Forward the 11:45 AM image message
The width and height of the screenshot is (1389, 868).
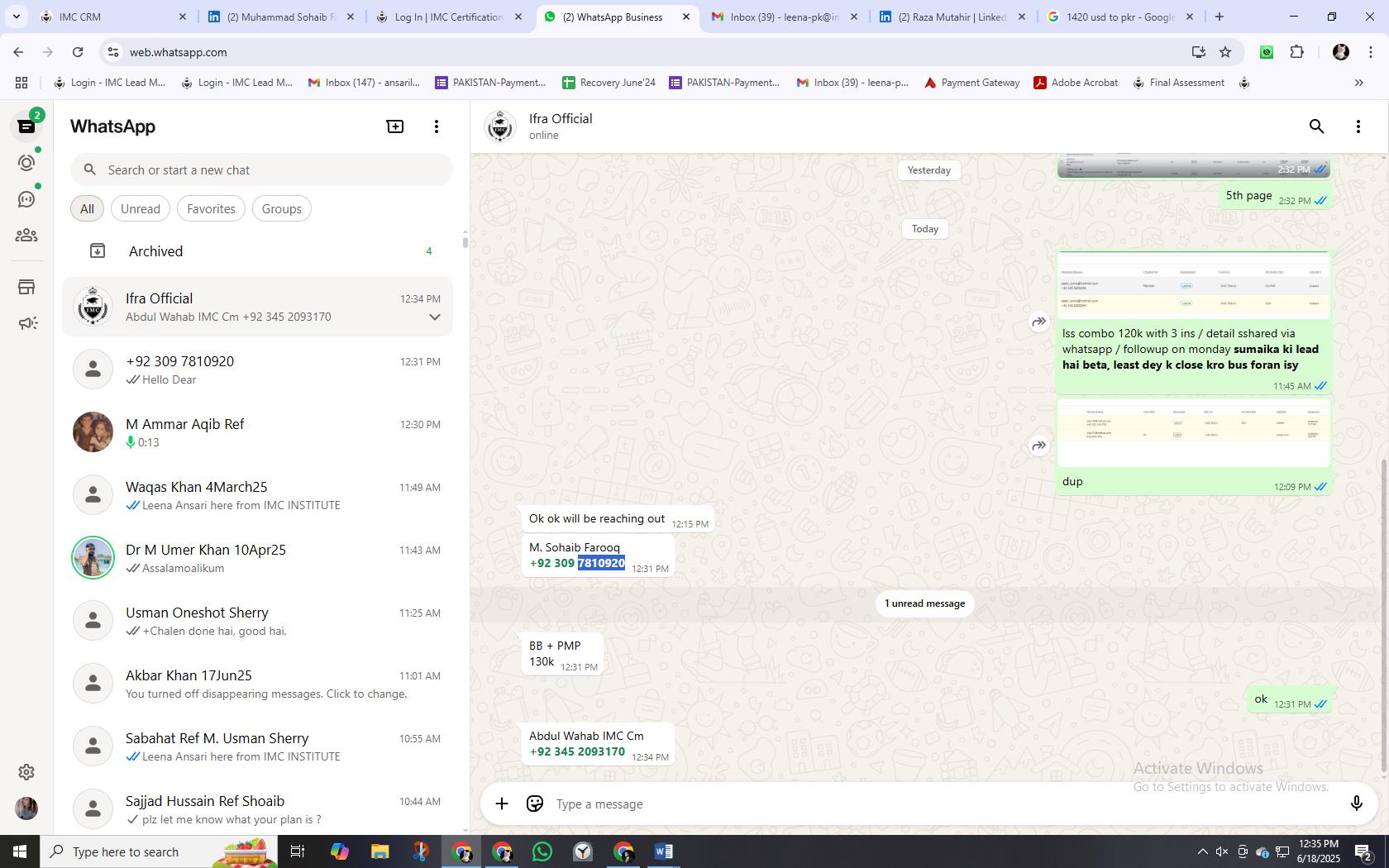[x=1038, y=322]
